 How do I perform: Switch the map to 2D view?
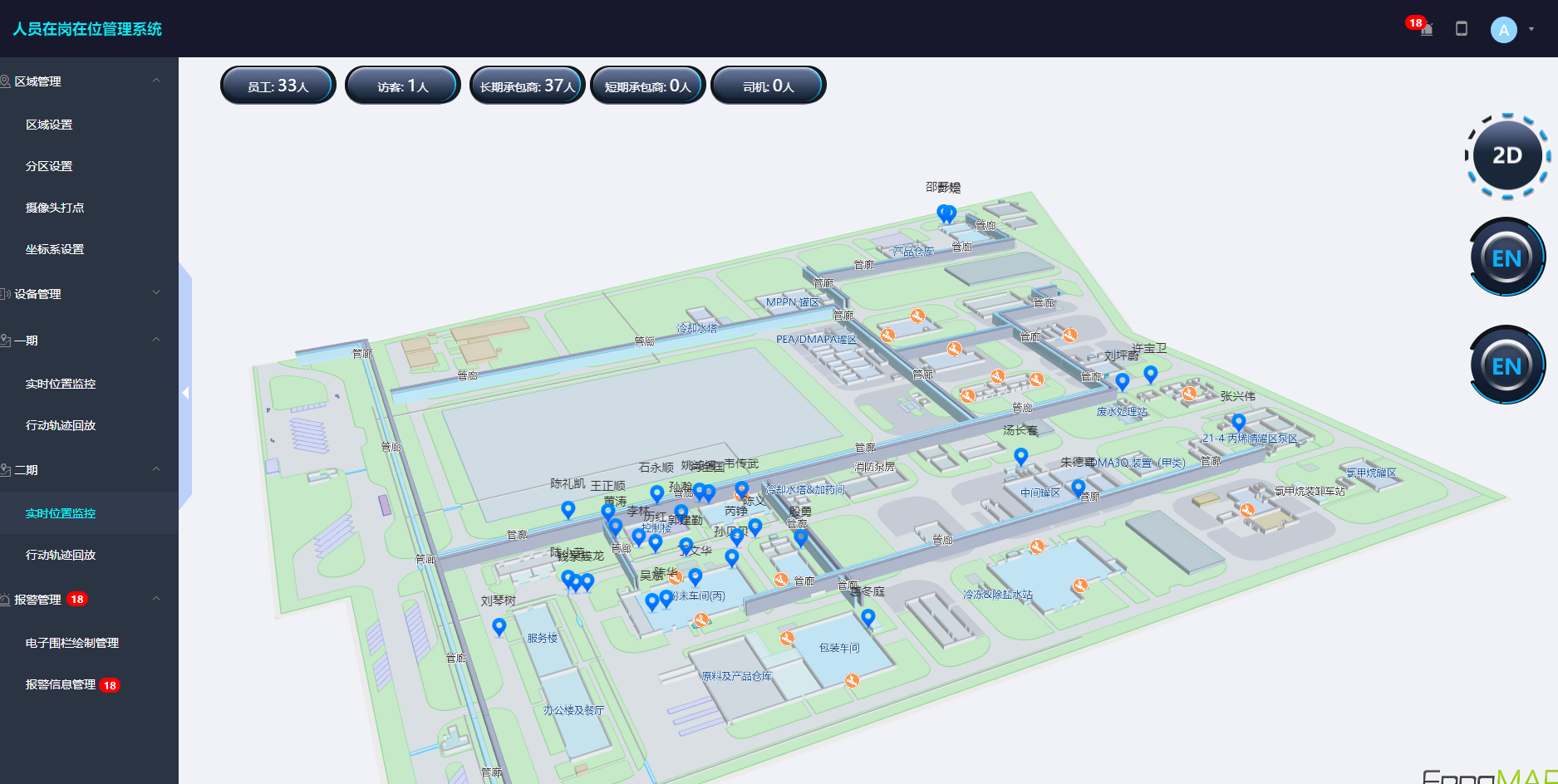pyautogui.click(x=1506, y=156)
